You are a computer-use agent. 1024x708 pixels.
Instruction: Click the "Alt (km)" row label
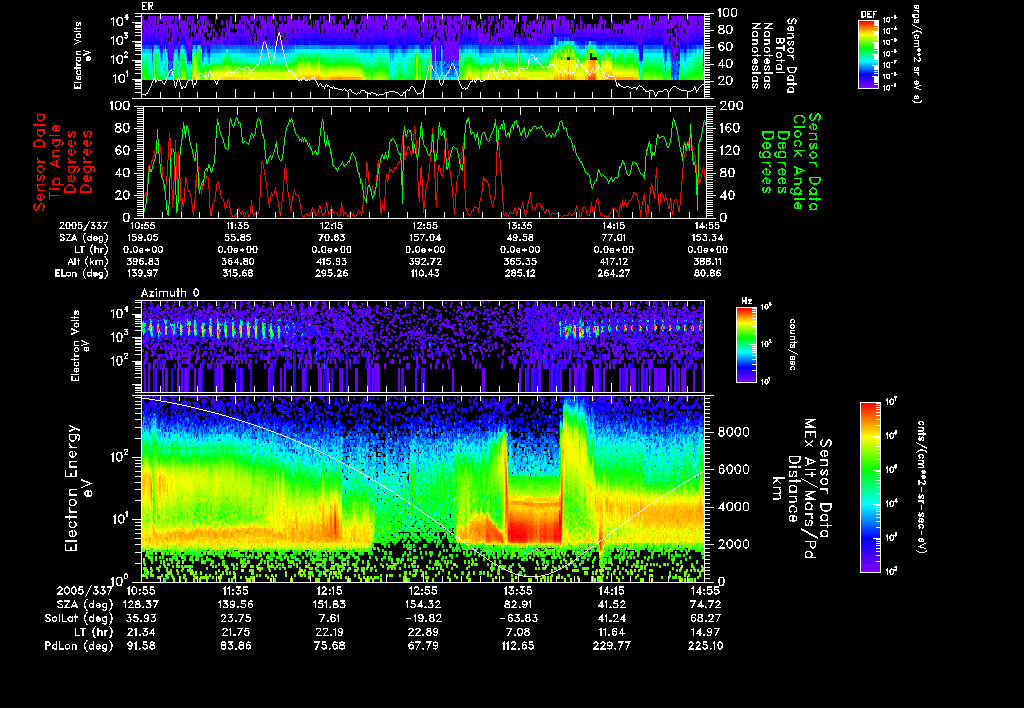click(88, 262)
